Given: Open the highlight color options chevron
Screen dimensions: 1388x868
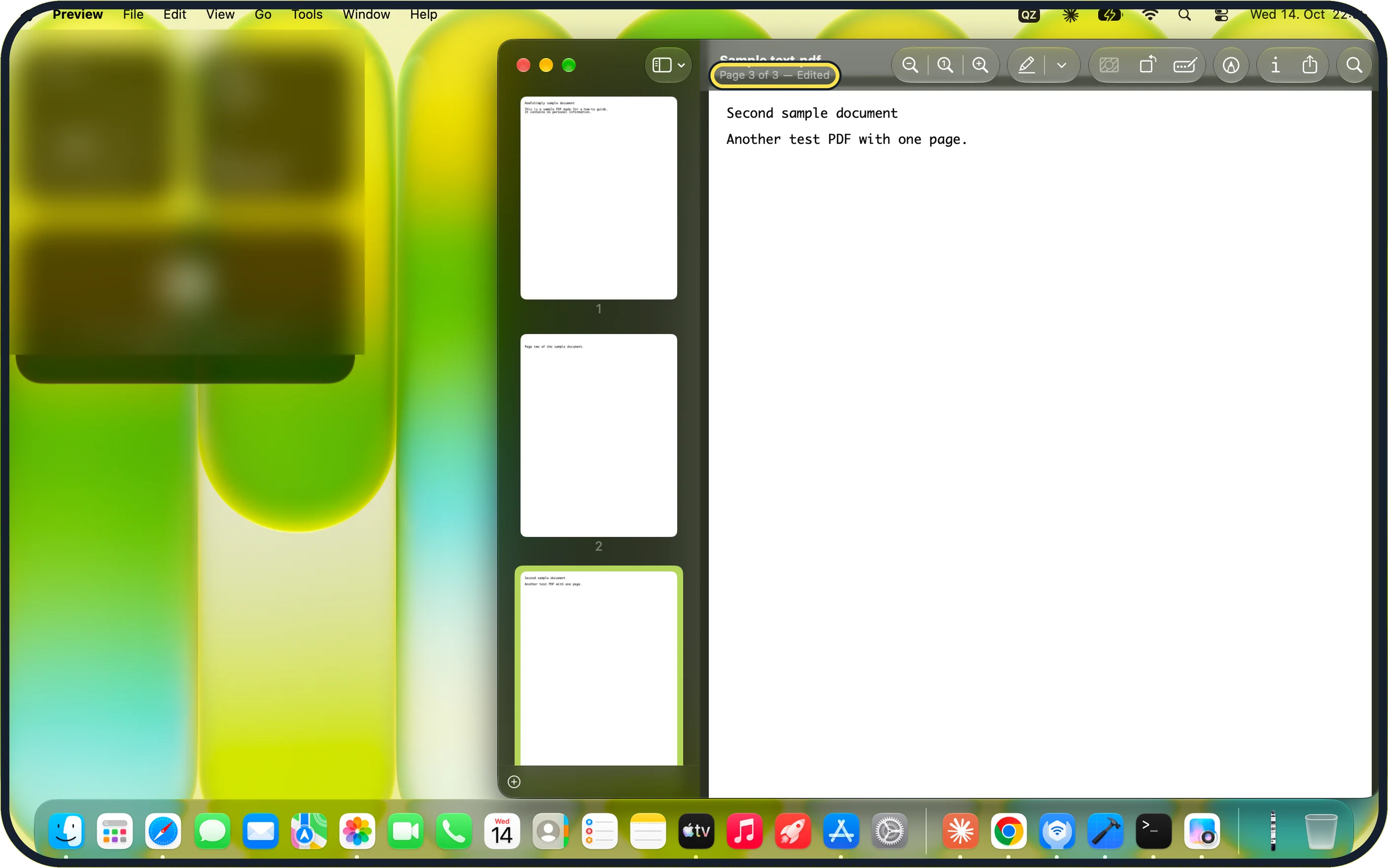Looking at the screenshot, I should pyautogui.click(x=1061, y=66).
